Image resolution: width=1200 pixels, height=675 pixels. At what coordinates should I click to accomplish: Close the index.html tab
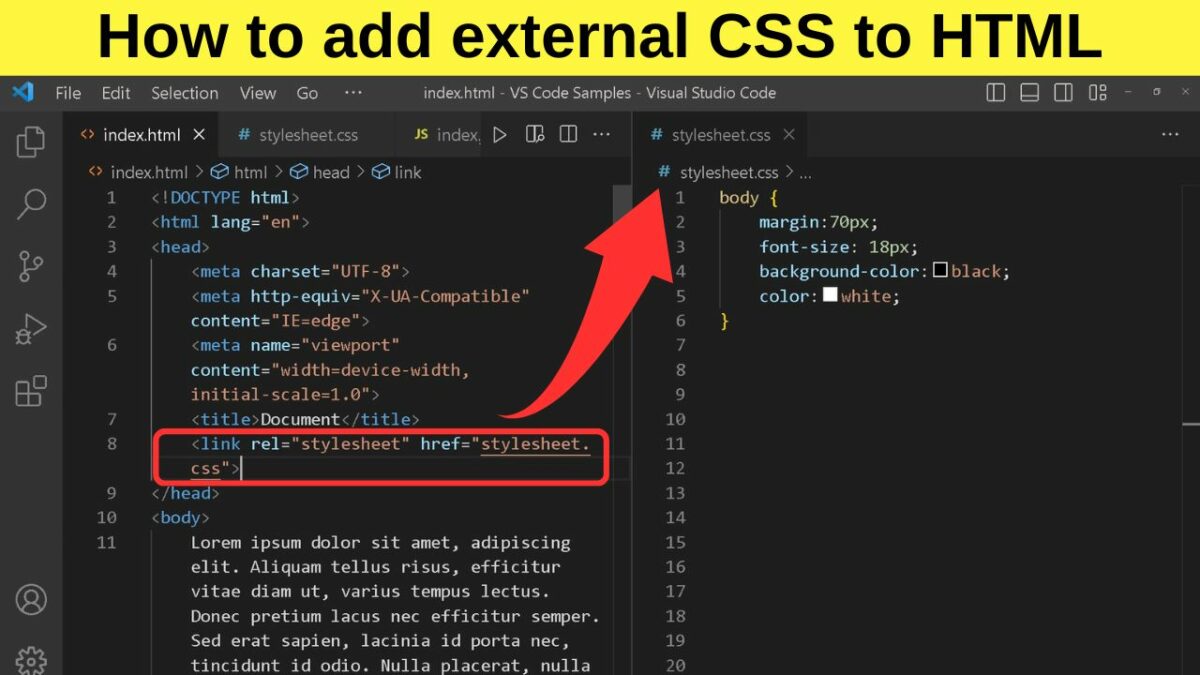coord(199,135)
